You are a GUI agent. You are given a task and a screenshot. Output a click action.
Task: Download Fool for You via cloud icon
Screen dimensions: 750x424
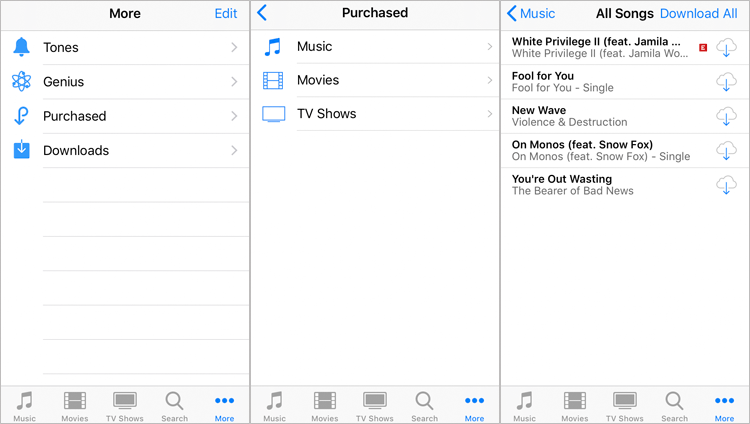(726, 82)
